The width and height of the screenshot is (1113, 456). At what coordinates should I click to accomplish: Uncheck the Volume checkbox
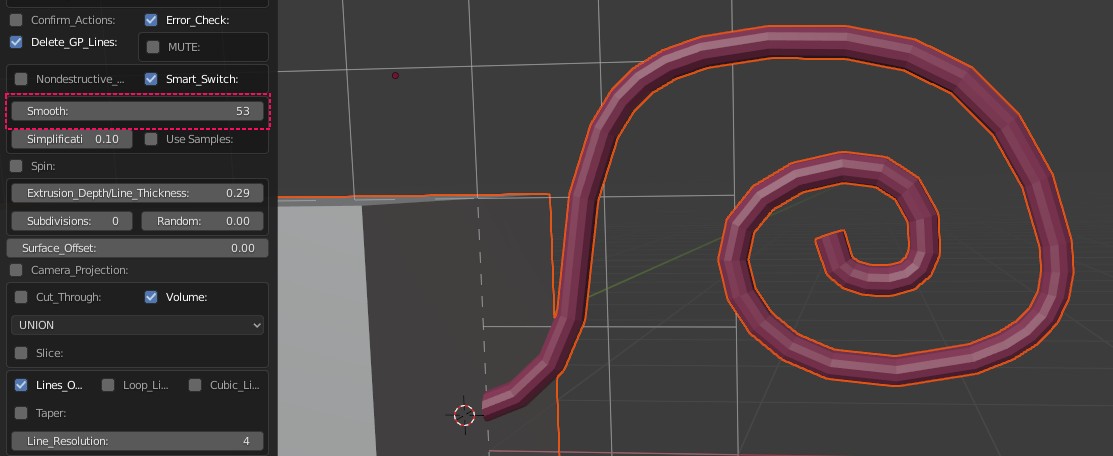click(151, 297)
